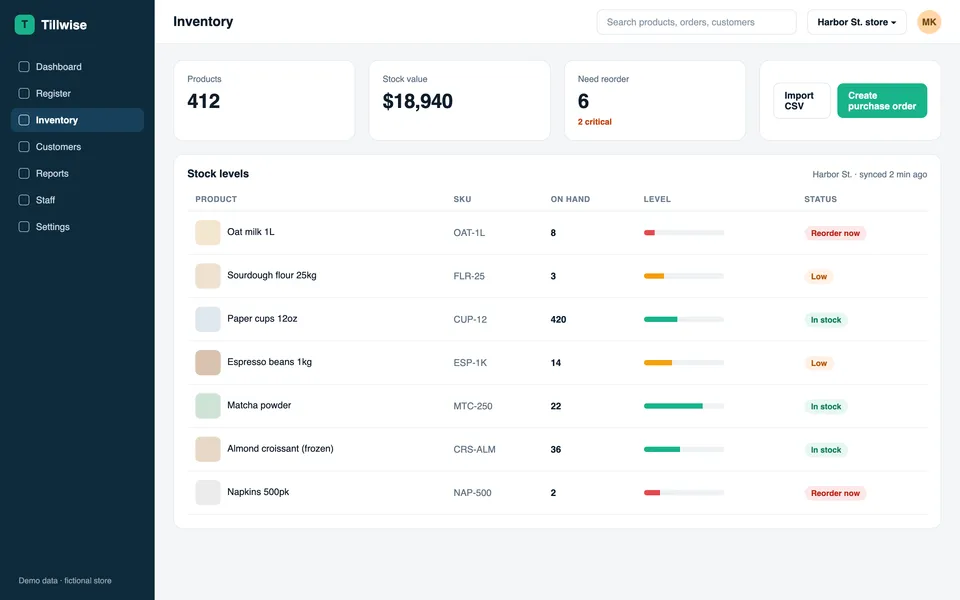Click 'Sourdough flour 25kg' product name

[272, 276]
